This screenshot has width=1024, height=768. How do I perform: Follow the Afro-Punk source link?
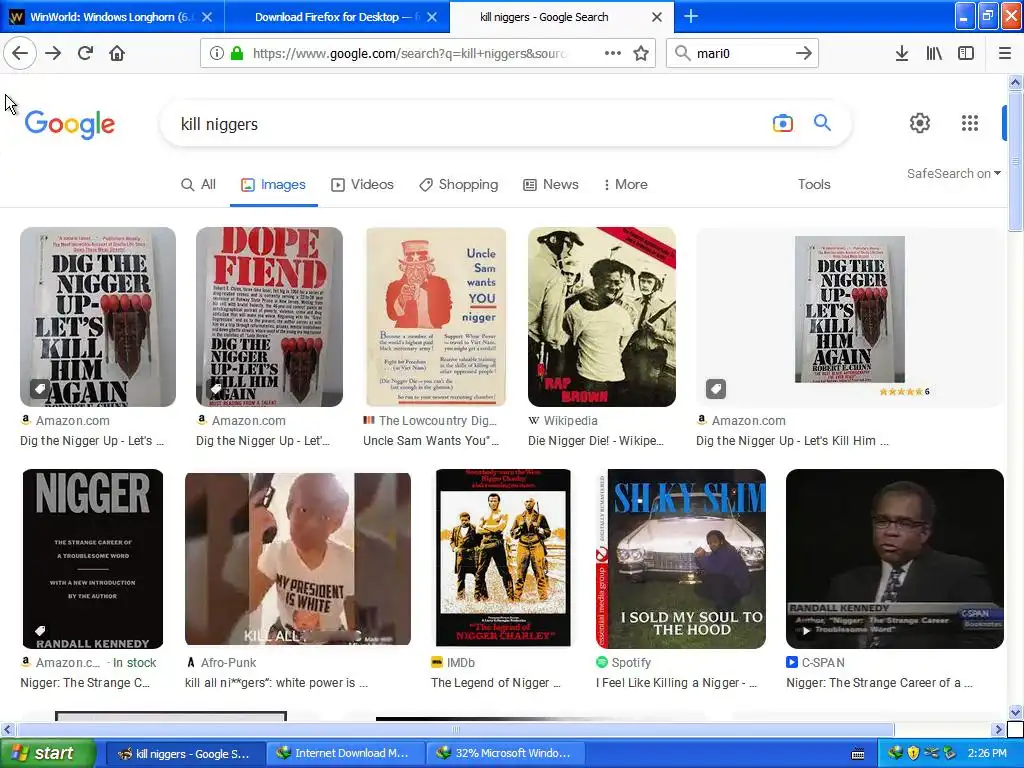[x=221, y=662]
